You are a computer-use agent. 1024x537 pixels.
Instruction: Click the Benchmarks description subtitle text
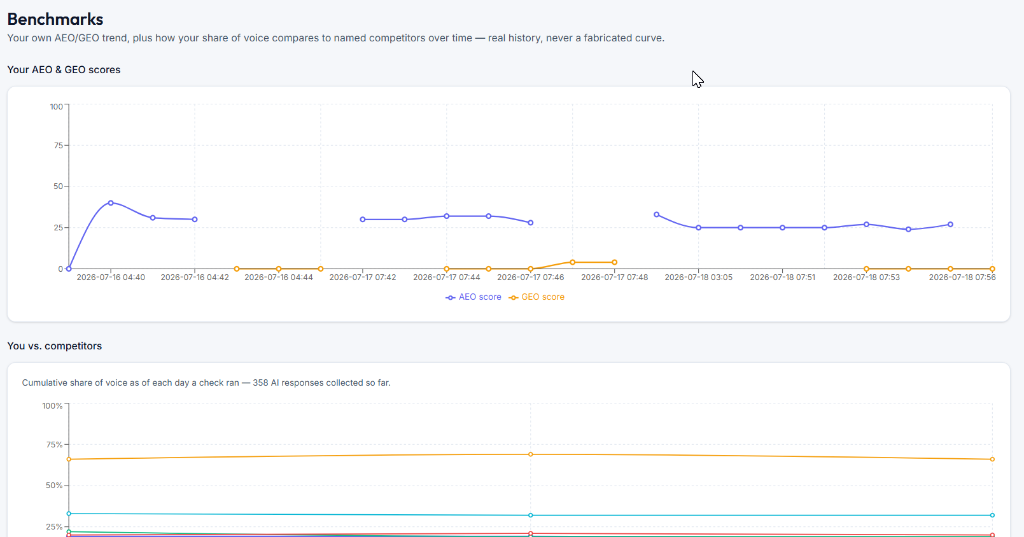pos(336,38)
